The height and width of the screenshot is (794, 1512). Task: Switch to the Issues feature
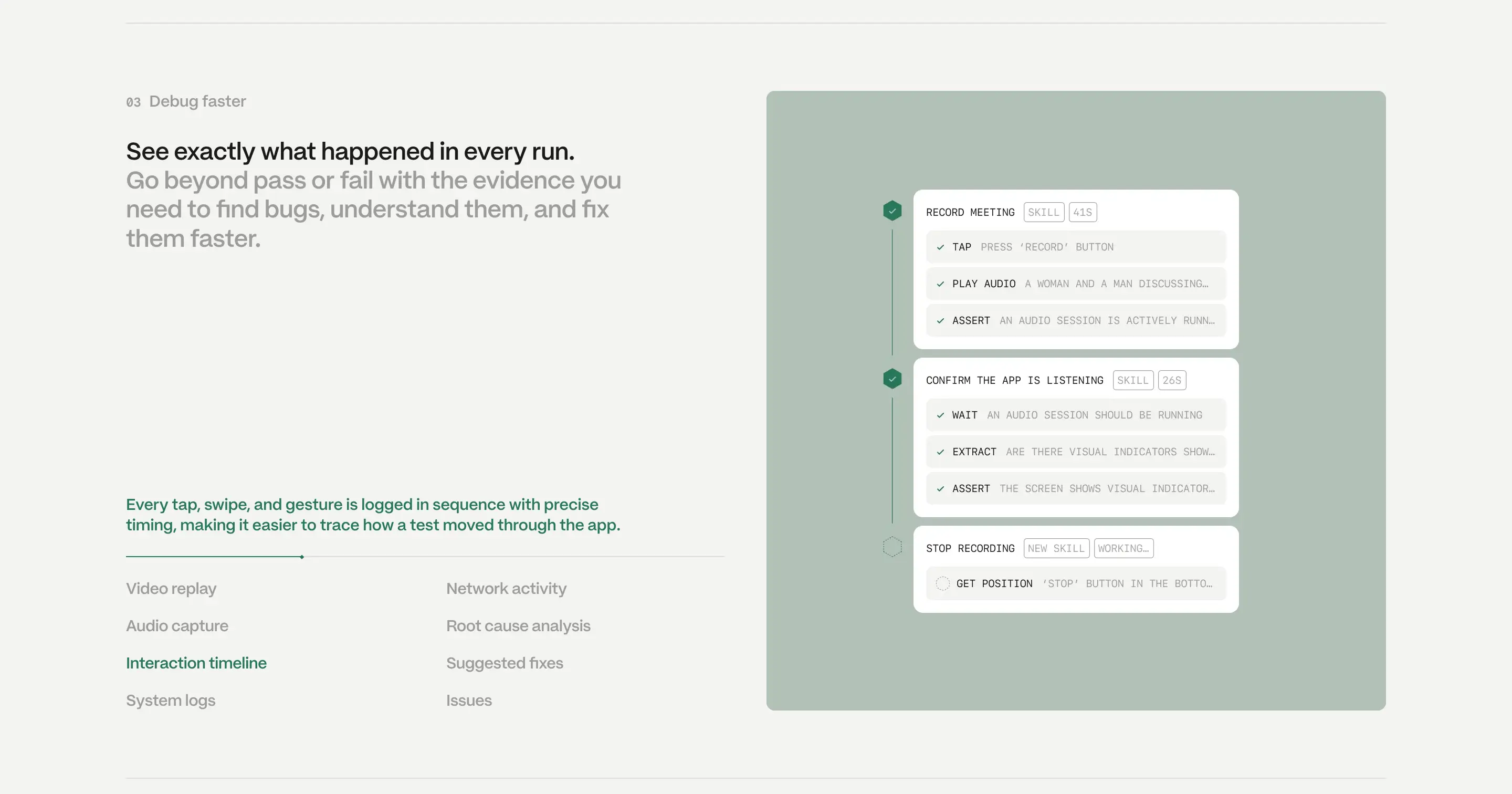(x=468, y=700)
